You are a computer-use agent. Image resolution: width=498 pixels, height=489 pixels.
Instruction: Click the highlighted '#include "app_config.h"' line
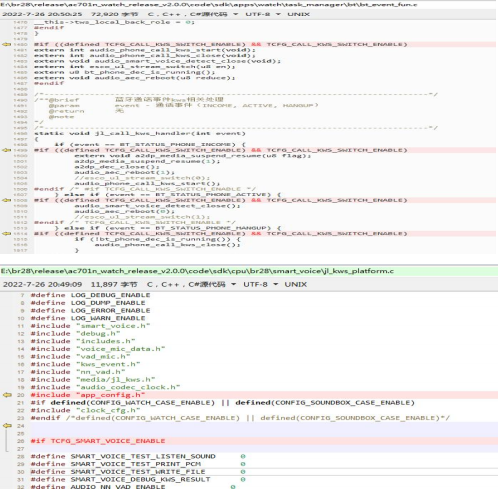(x=88, y=395)
